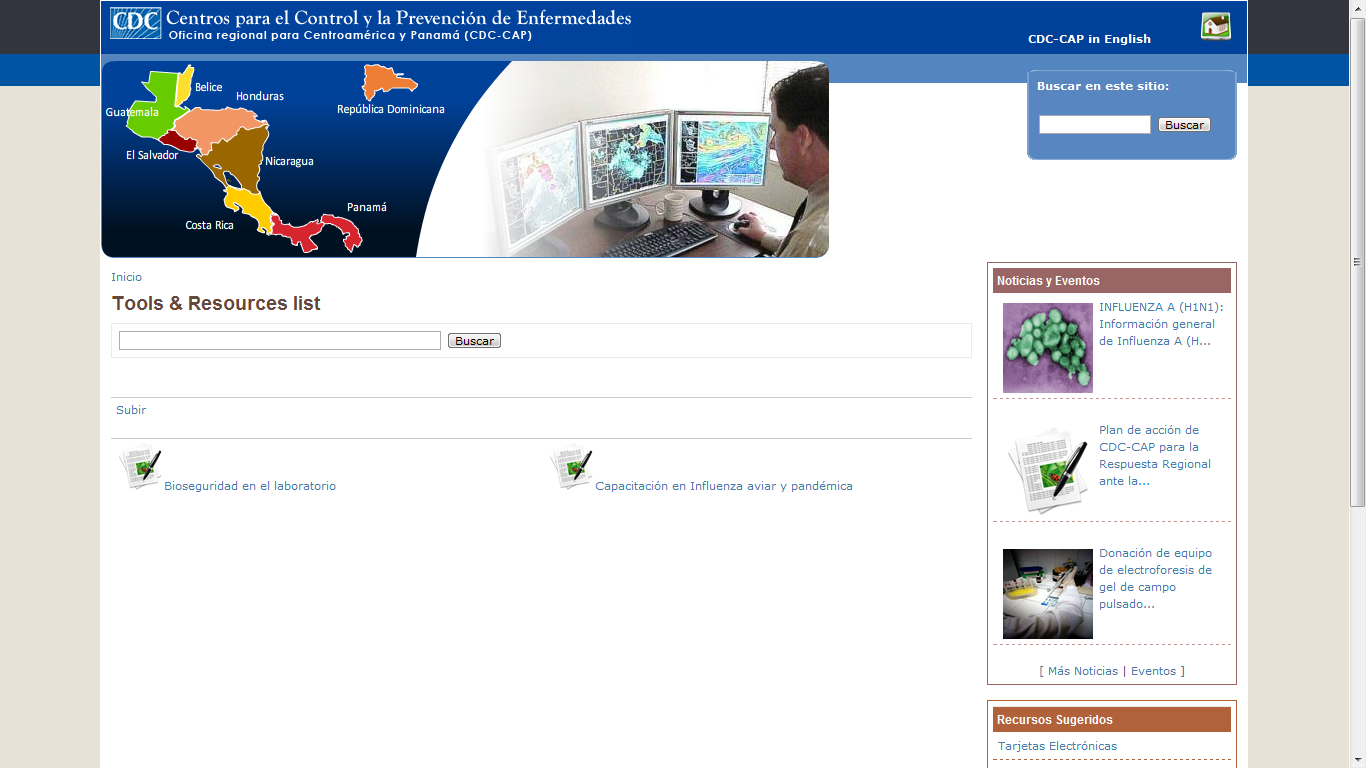The height and width of the screenshot is (768, 1366).
Task: Click document icon beside Bioseguridad en el laboratorio
Action: click(x=140, y=467)
